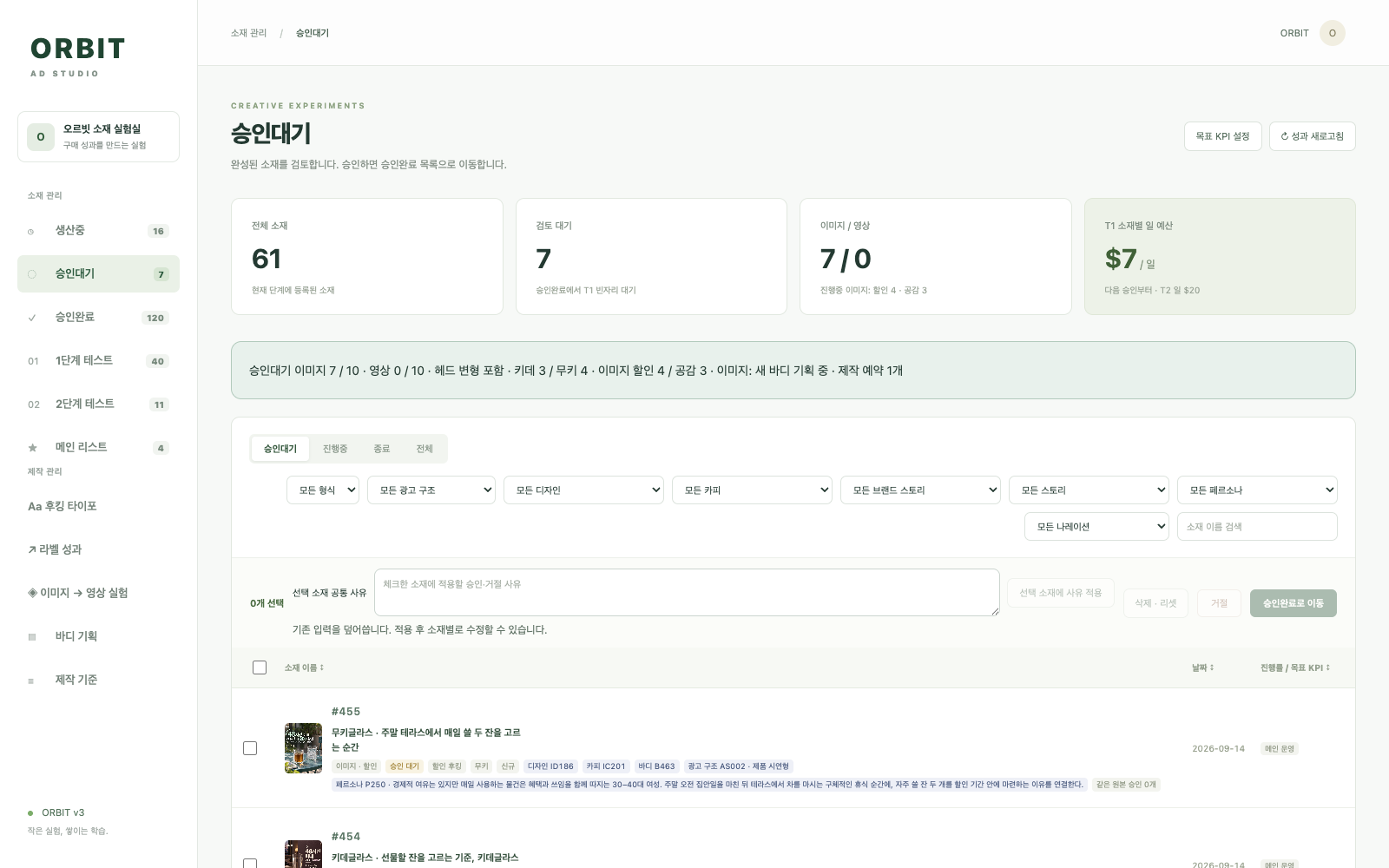The height and width of the screenshot is (868, 1389).
Task: Click the 바디 B463 tag
Action: (x=656, y=766)
